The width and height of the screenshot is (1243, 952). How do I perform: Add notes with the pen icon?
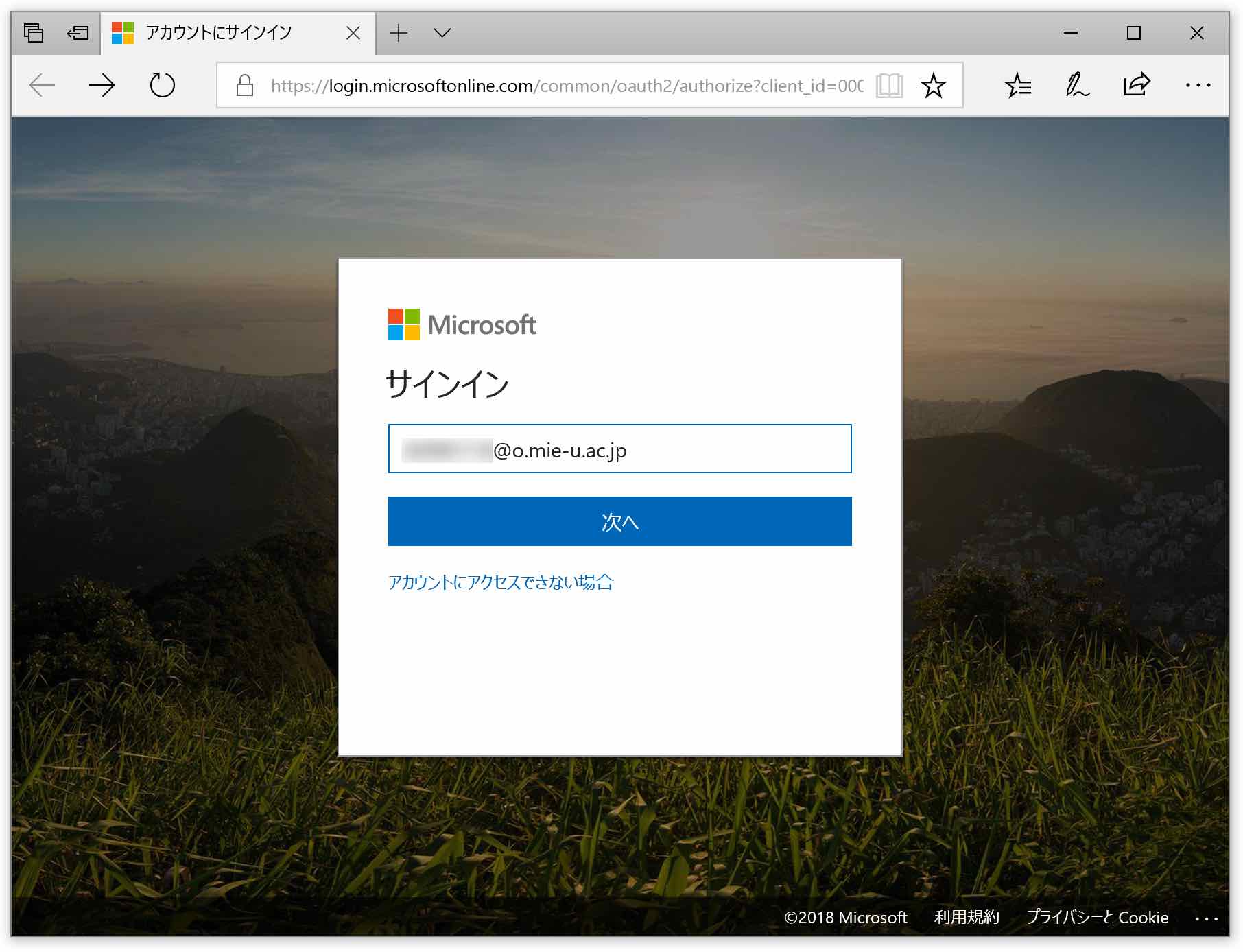click(1077, 85)
